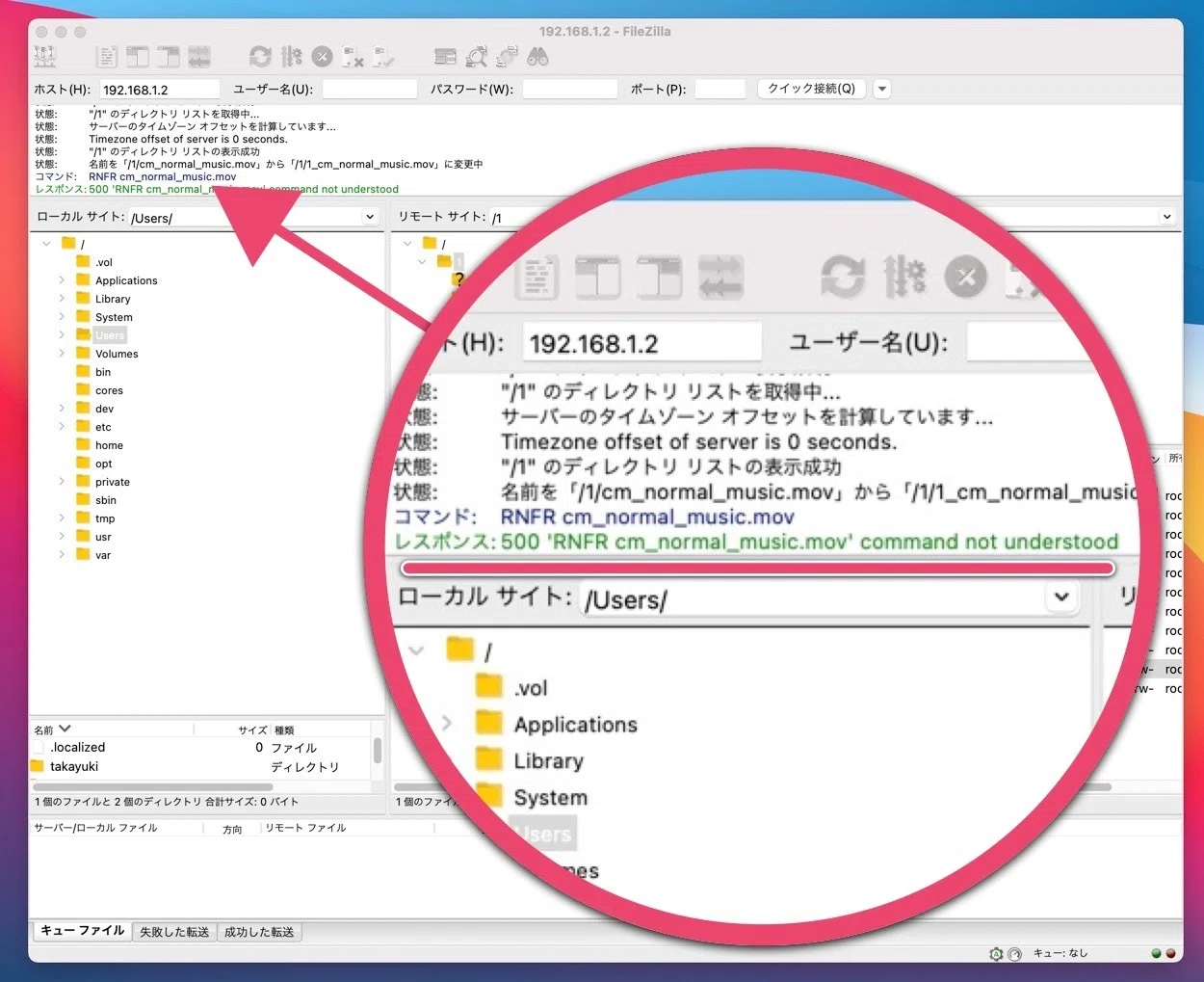Click the round icon next to the status bar gear
Viewport: 1204px width, 982px height.
point(1014,953)
